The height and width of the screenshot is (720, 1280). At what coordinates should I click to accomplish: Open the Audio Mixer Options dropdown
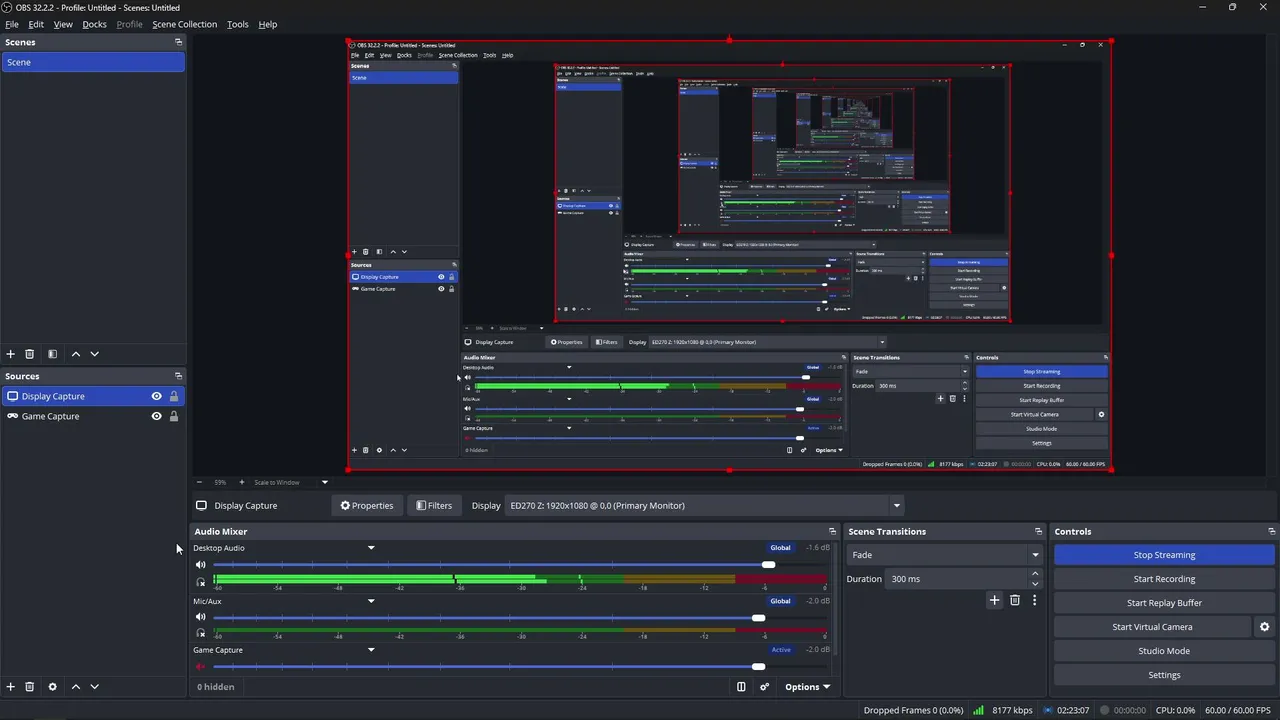coord(807,687)
